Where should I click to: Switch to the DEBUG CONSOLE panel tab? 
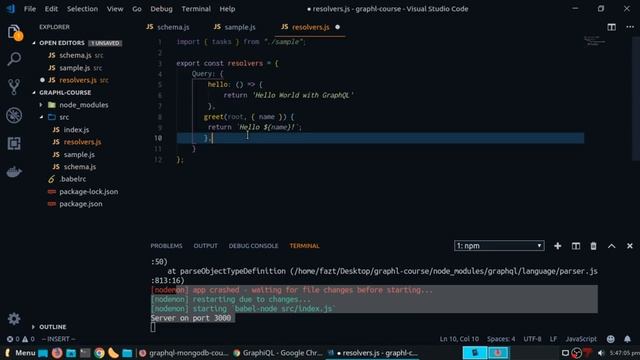pyautogui.click(x=253, y=246)
